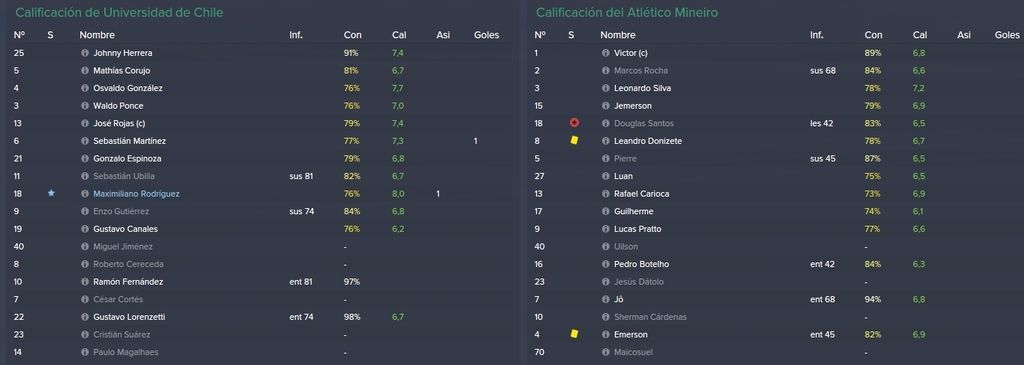
Task: Click yellow card icon for Leandro Donizete
Action: click(x=574, y=140)
